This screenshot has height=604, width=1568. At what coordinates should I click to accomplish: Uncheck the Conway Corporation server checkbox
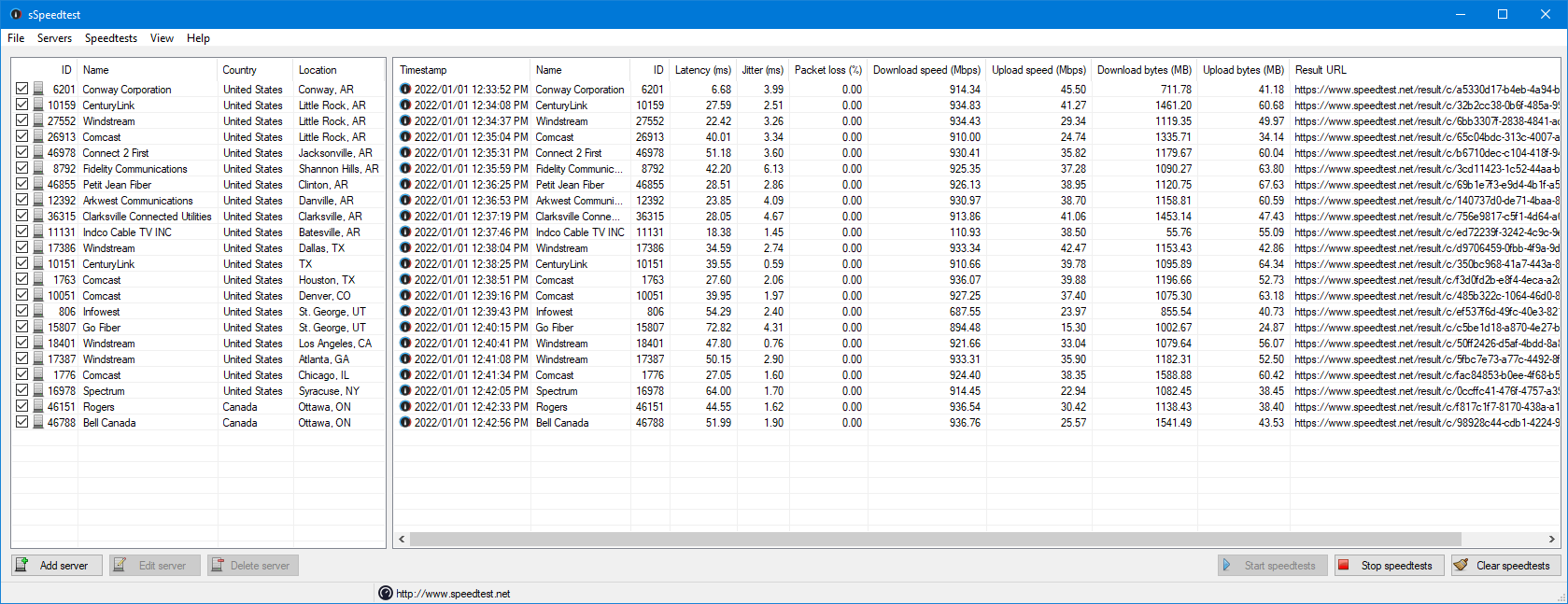21,90
